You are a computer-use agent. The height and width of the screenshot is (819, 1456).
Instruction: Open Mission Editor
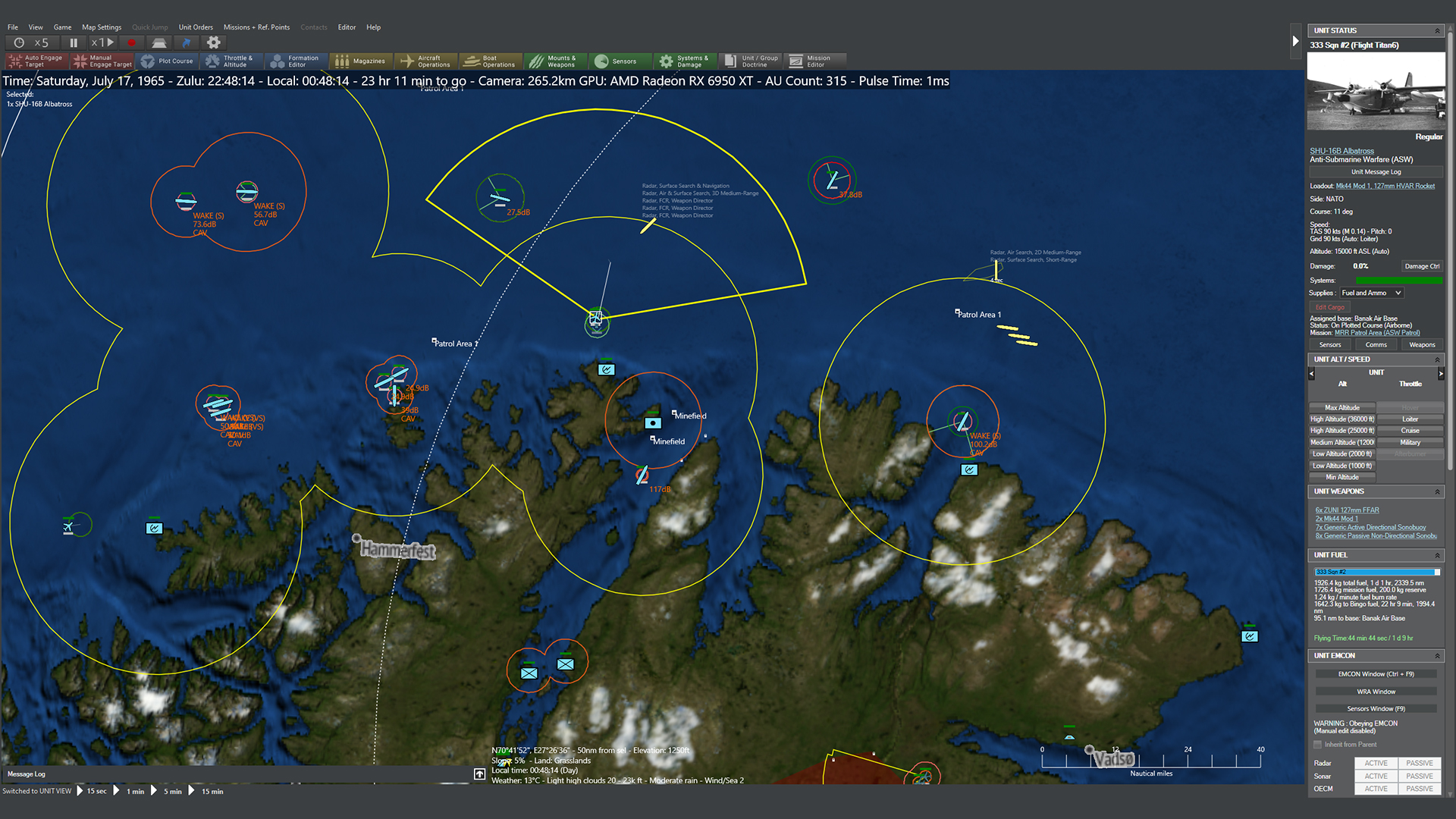tap(815, 61)
